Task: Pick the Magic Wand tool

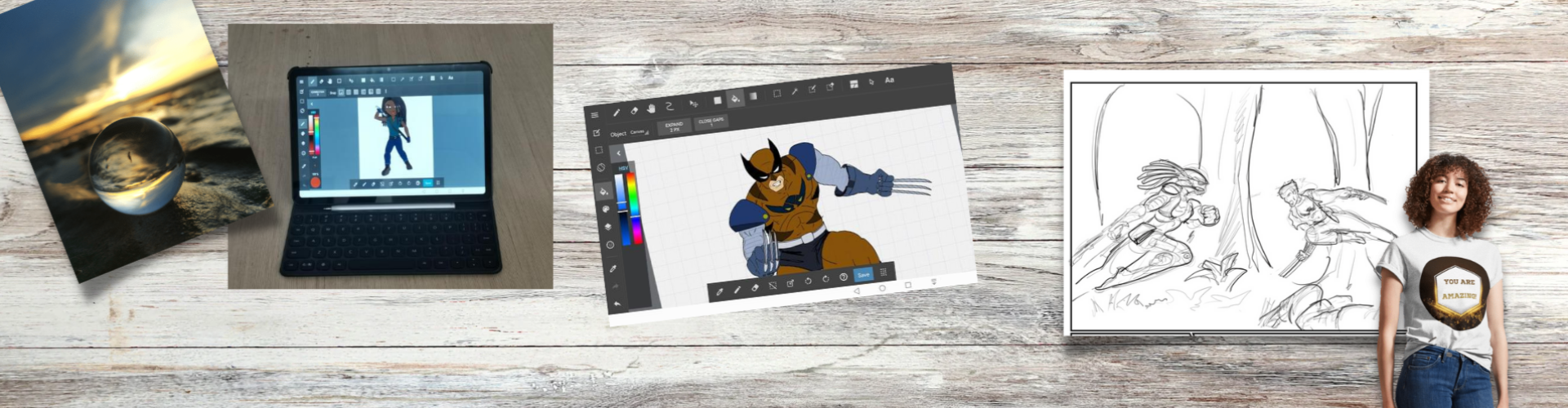Action: point(795,91)
